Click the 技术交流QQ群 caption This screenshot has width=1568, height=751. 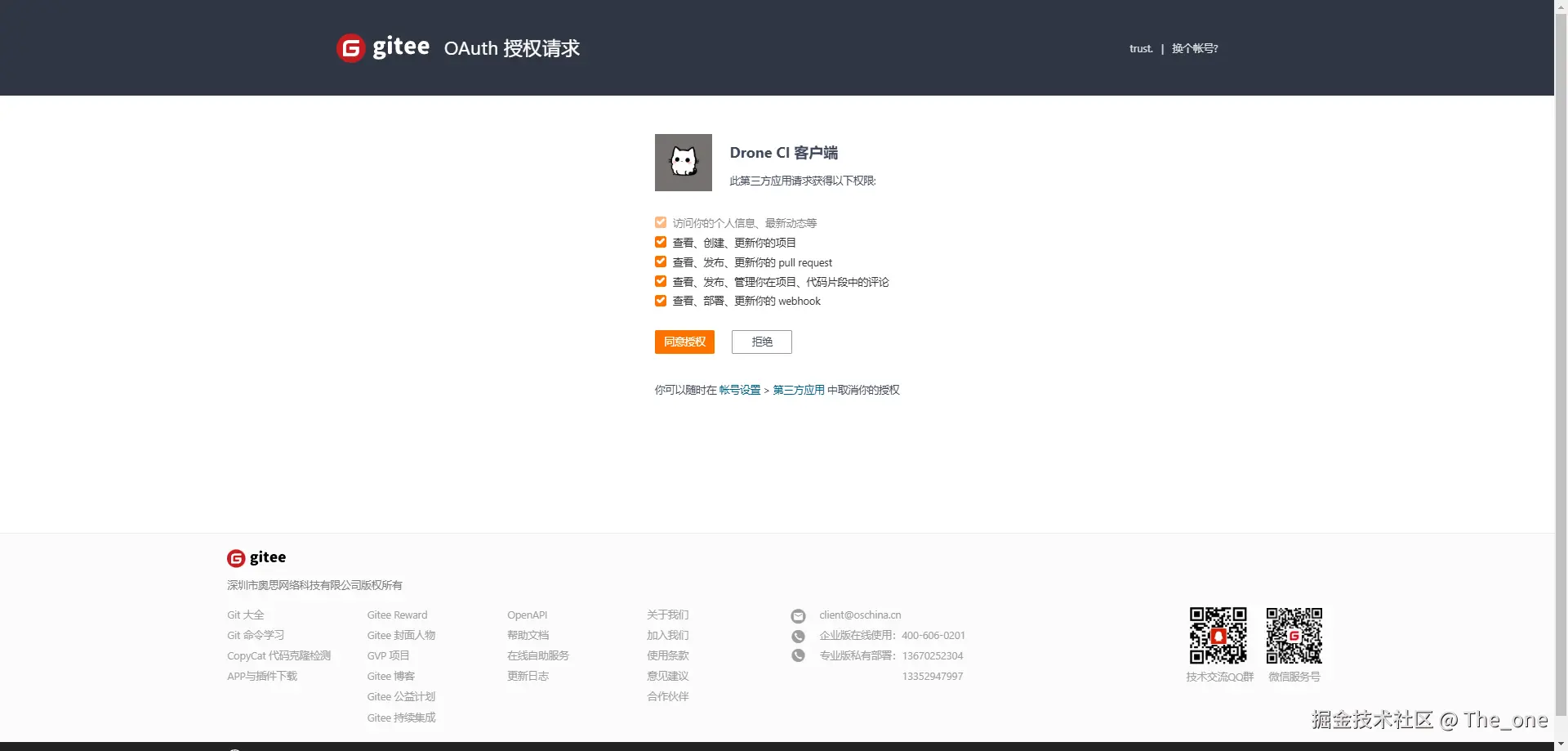coord(1219,677)
